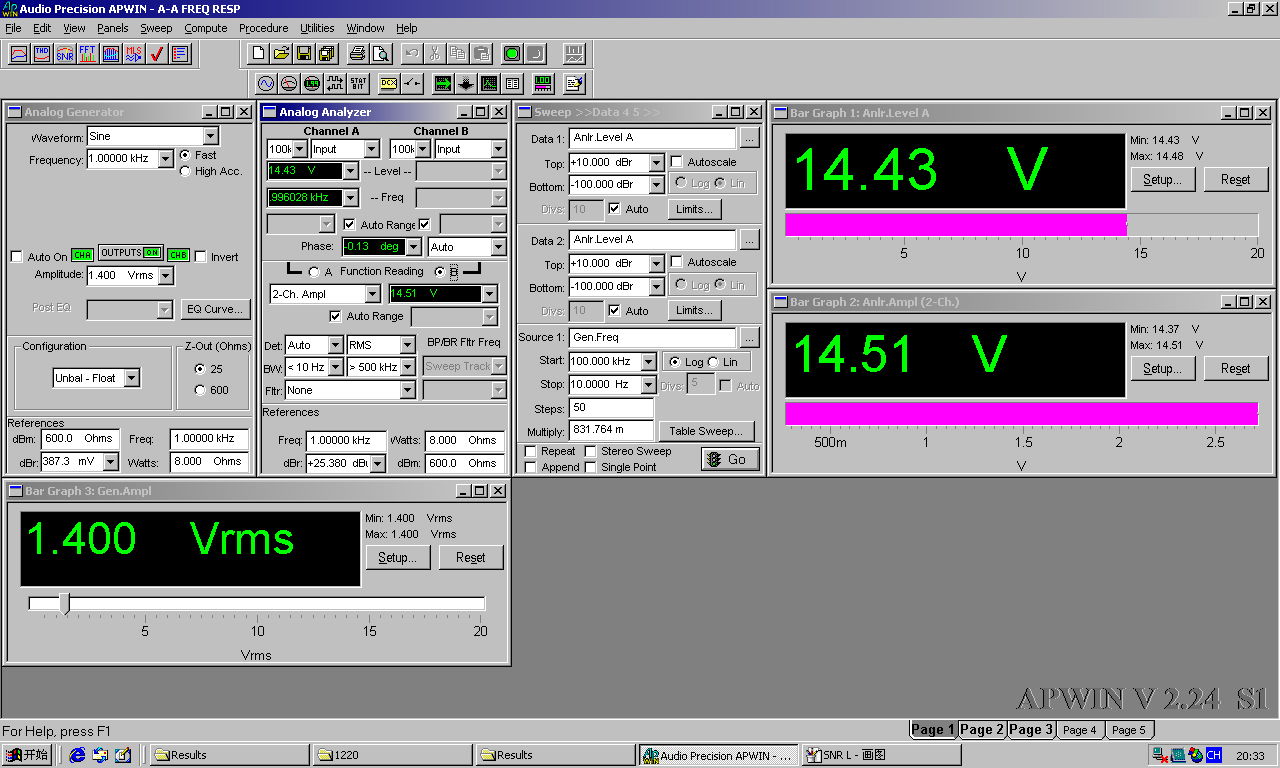Screen dimensions: 1280x768
Task: Click the Go button in Sweep panel
Action: (x=729, y=459)
